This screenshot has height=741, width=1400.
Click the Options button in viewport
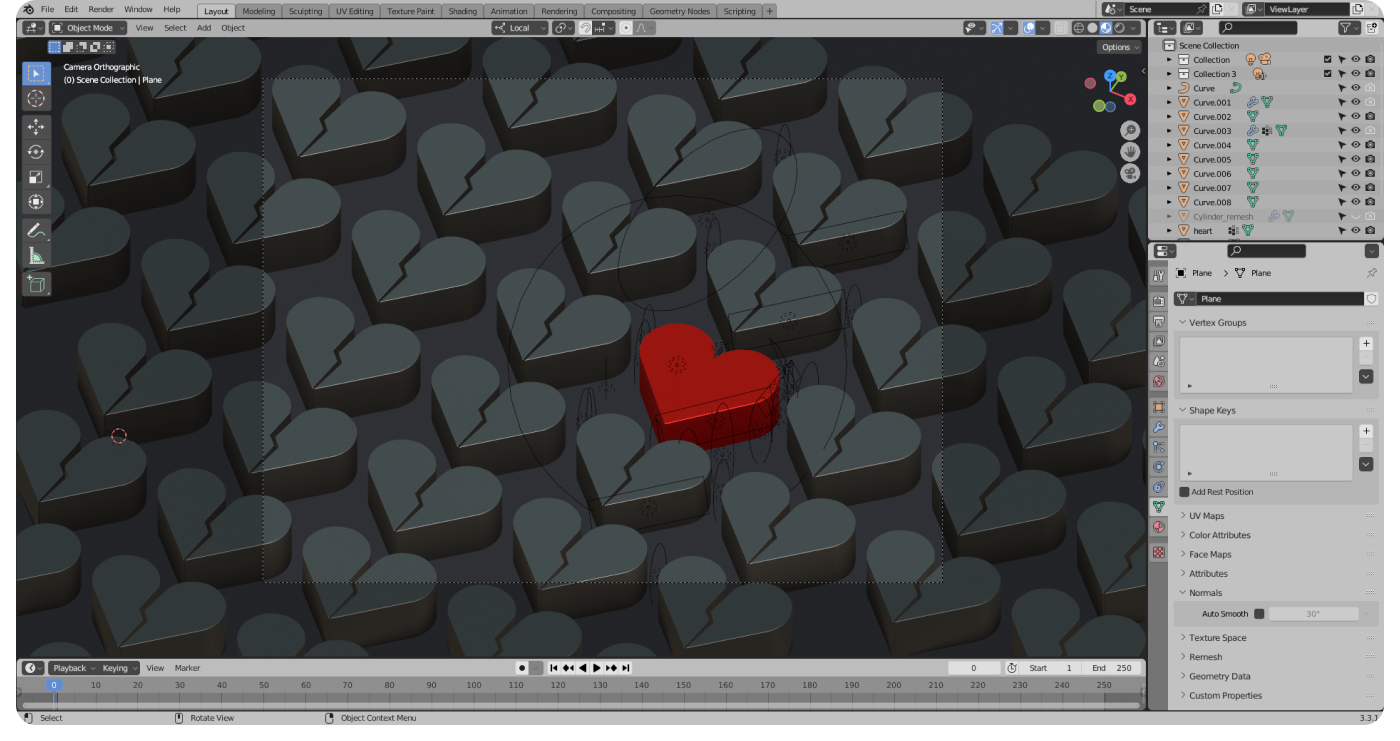[1119, 47]
